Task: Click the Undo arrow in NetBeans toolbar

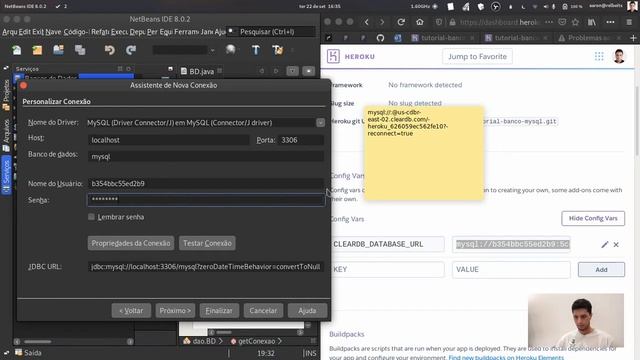Action: tap(109, 50)
